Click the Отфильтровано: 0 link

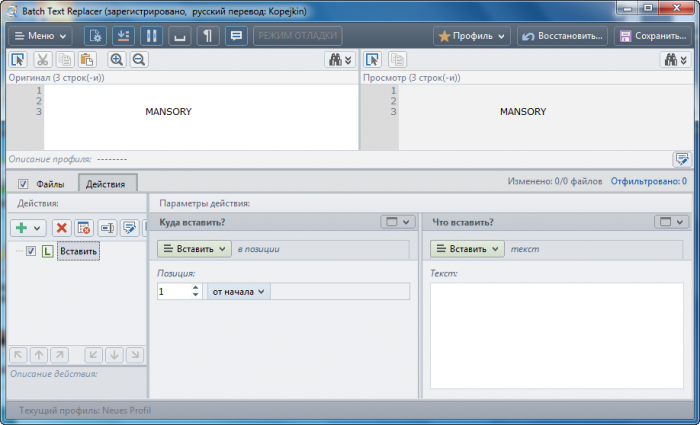coord(649,181)
